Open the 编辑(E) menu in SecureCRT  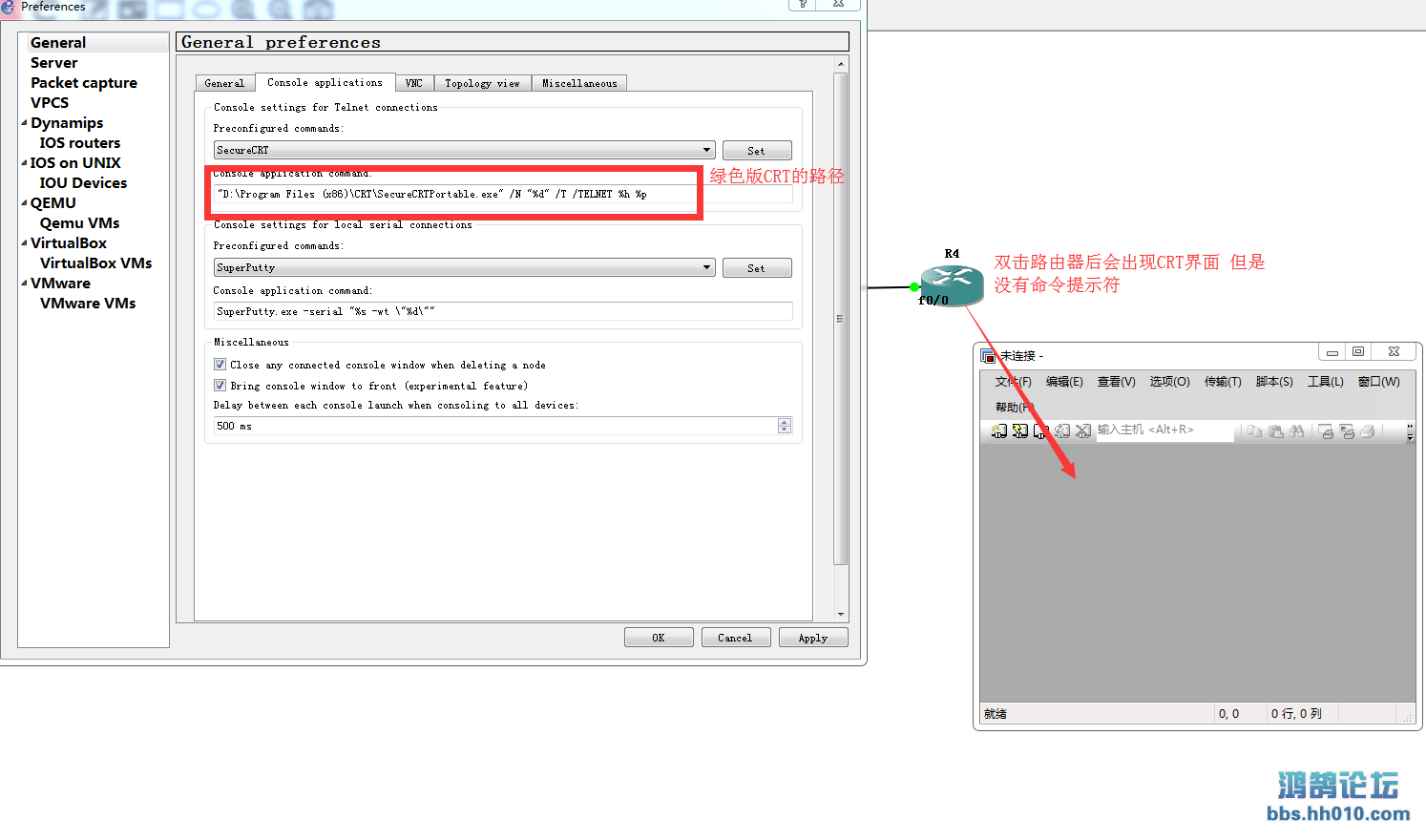[x=1064, y=381]
